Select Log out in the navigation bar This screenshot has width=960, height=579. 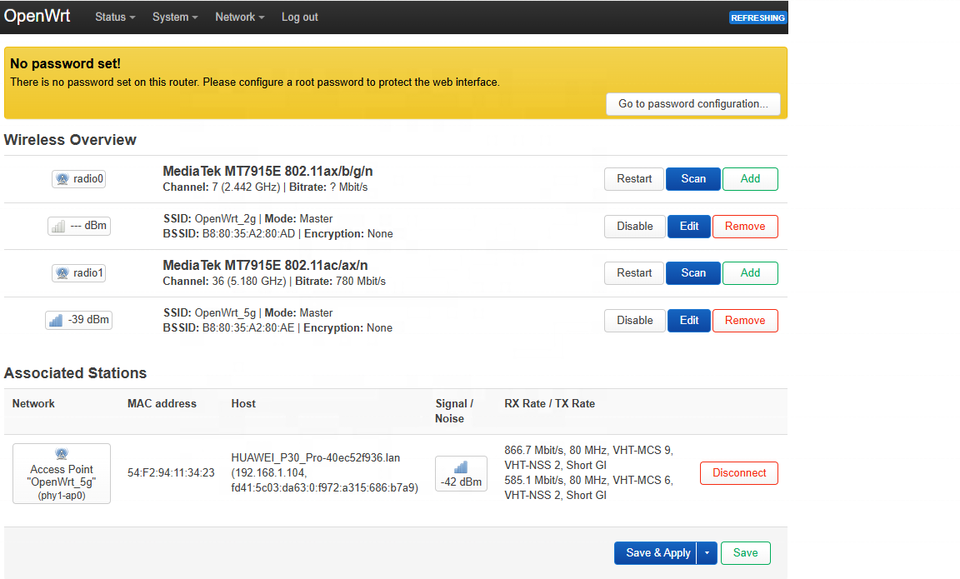(299, 17)
